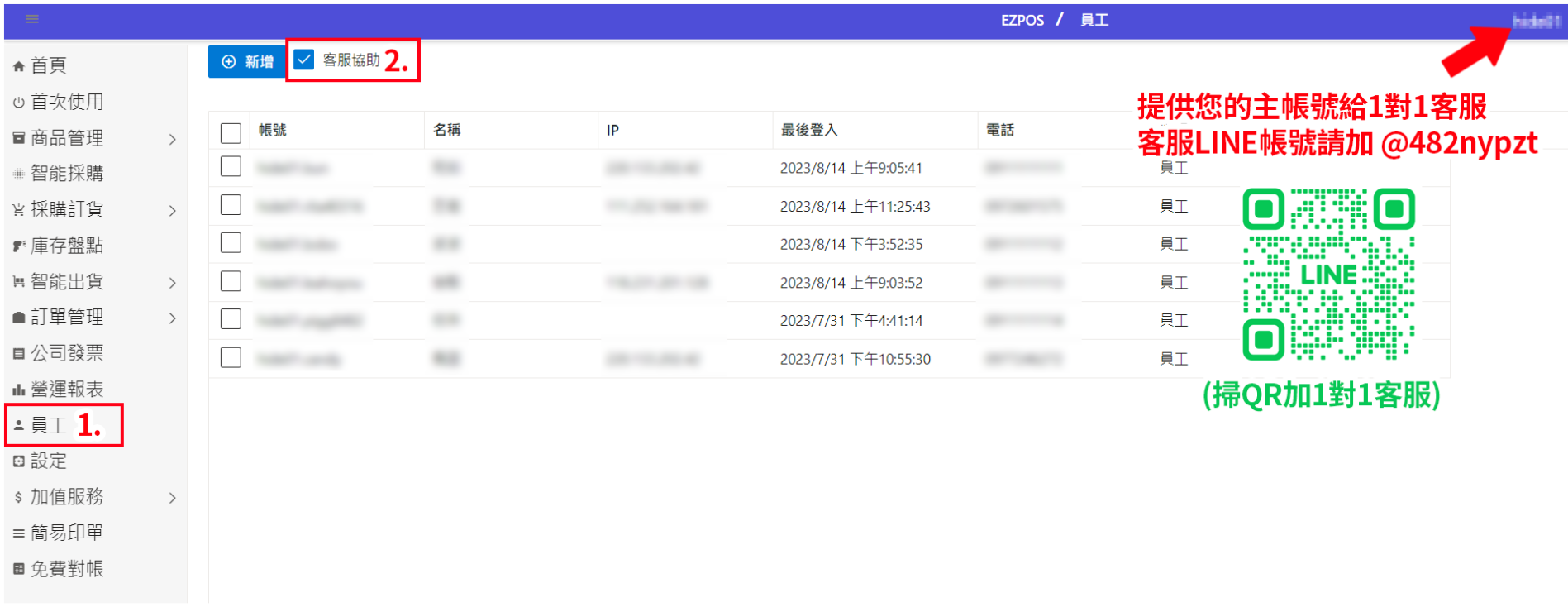Screen dimensions: 1568x607
Task: Click the 2023/8/14 上午9:05:41 login cell
Action: tap(851, 168)
